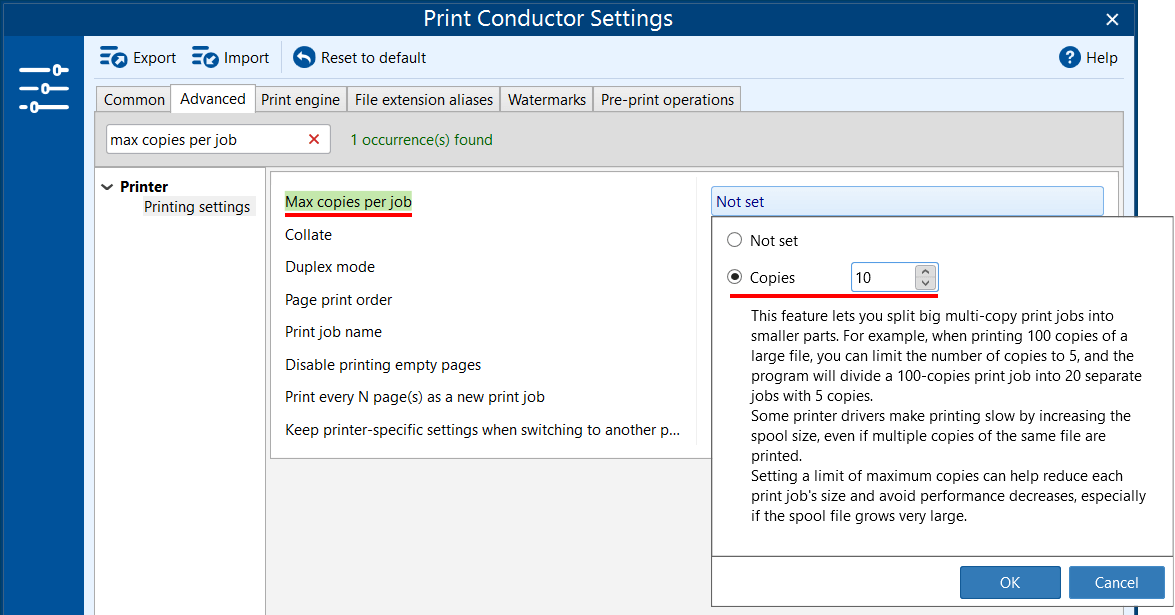Clear search with the red X icon
Viewport: 1175px width, 615px height.
[314, 140]
